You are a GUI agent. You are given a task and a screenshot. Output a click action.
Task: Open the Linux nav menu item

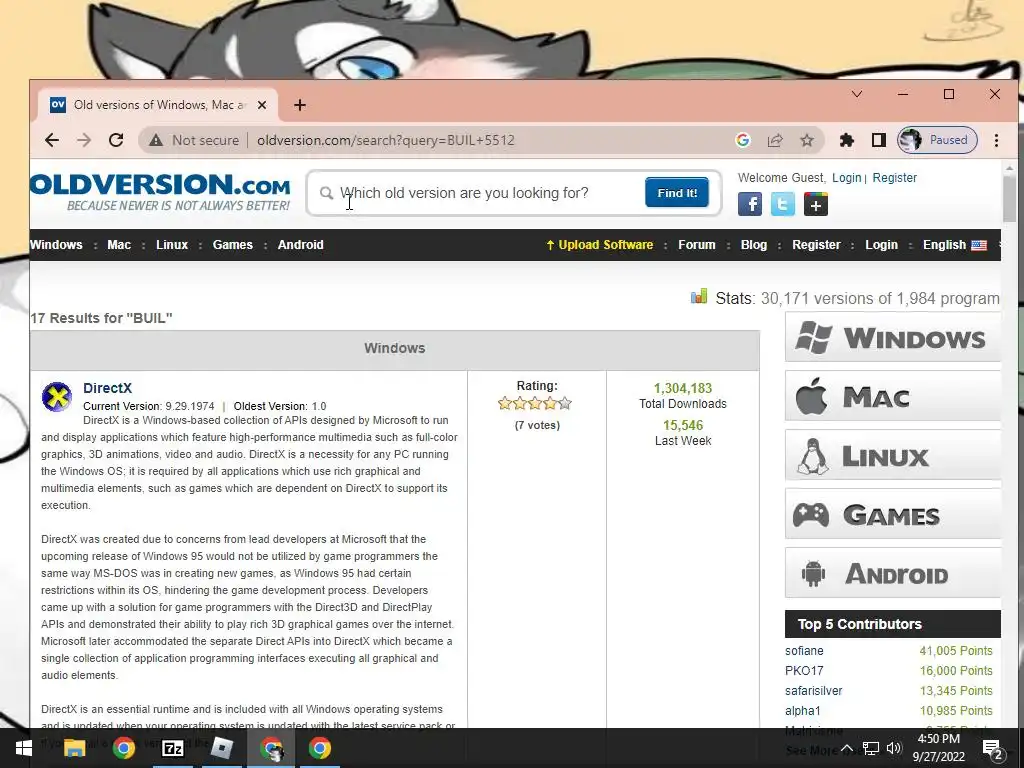point(172,245)
